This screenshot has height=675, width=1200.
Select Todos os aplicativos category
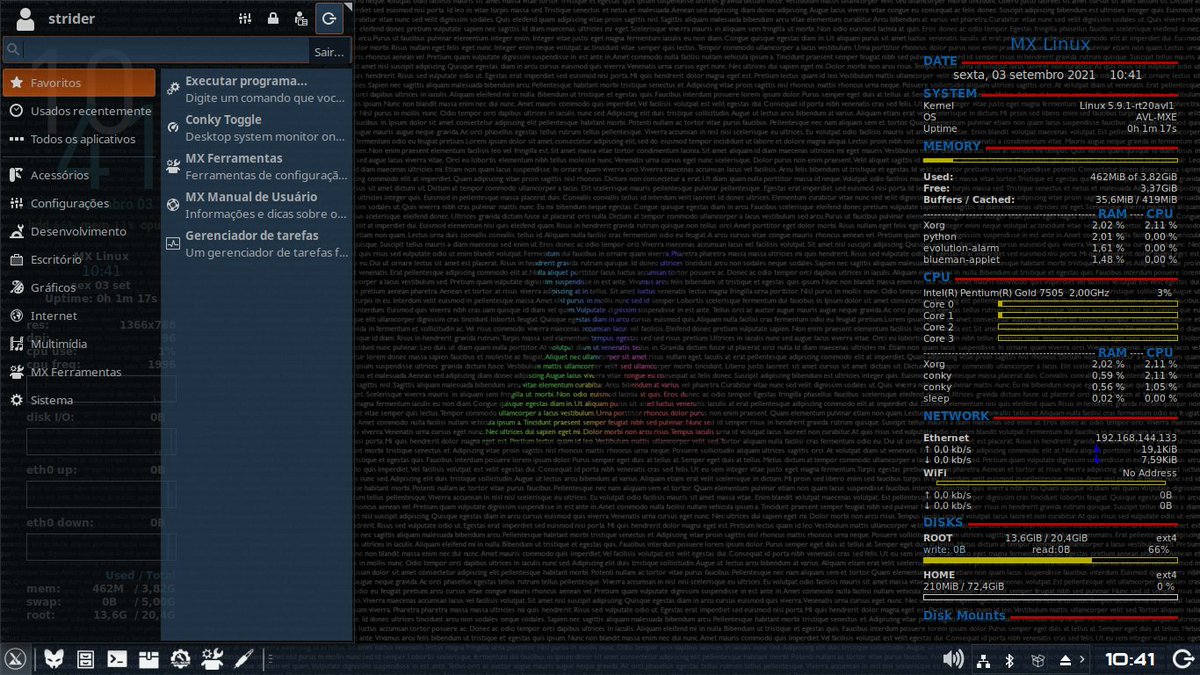click(x=80, y=139)
